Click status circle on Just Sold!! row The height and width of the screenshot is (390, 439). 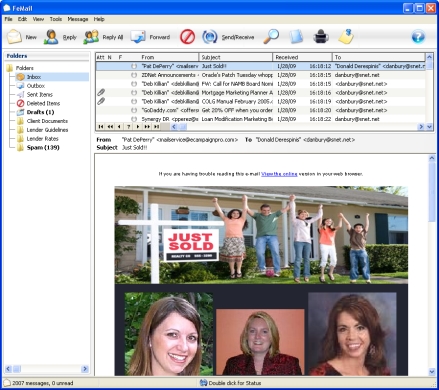coord(134,66)
